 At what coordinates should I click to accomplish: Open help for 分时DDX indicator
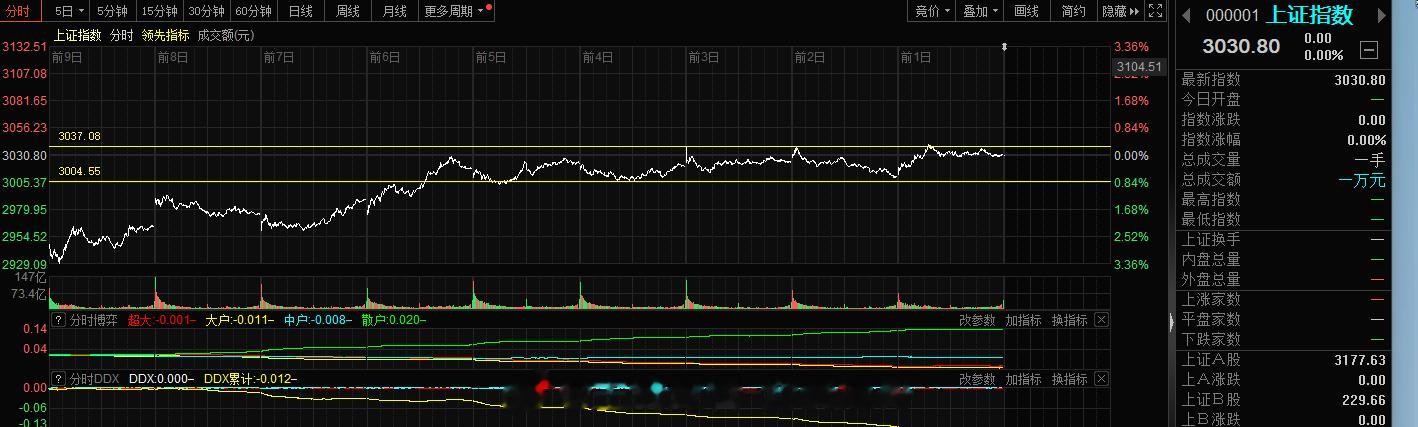[58, 379]
